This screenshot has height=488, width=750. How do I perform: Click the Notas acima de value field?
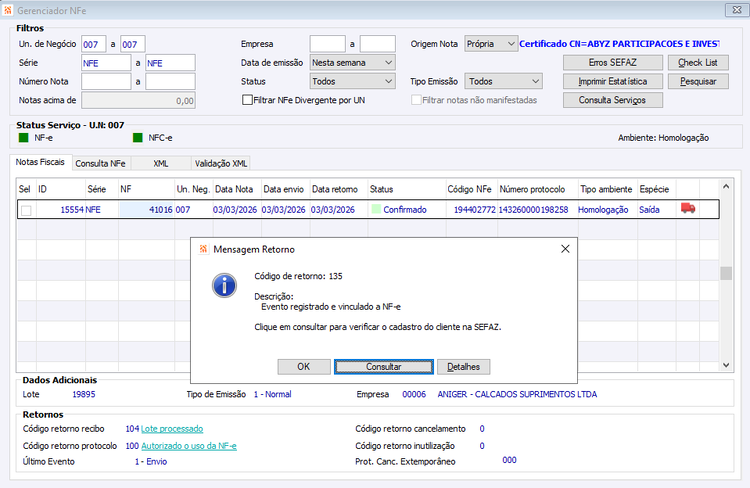pos(138,100)
